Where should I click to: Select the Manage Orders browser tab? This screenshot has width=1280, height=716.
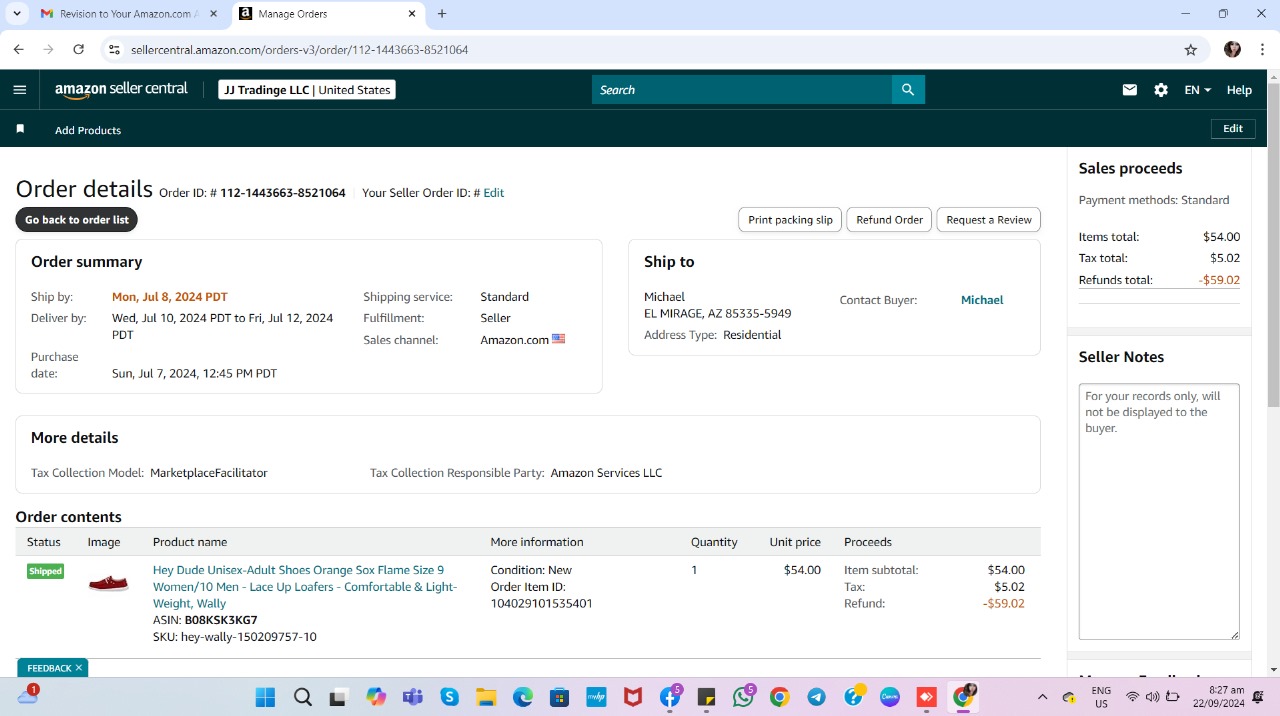330,14
